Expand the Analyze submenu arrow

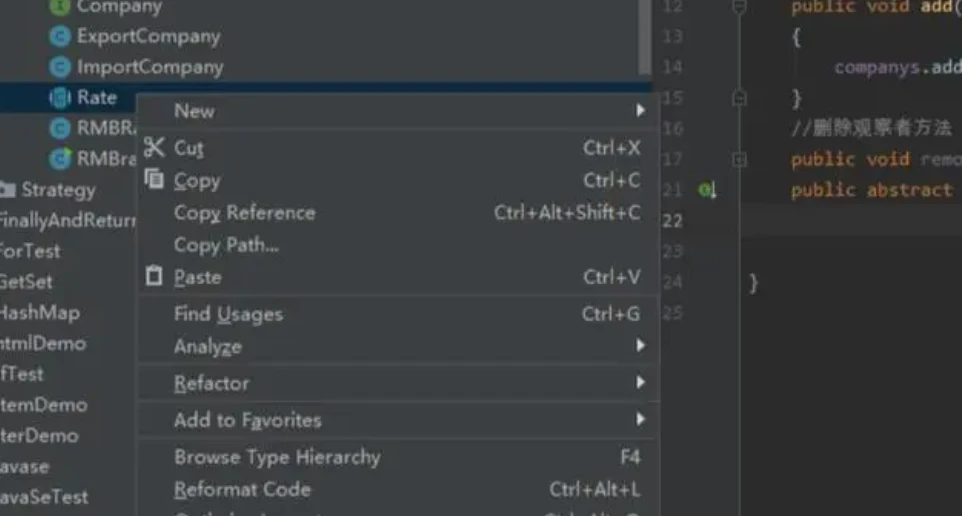[x=640, y=346]
